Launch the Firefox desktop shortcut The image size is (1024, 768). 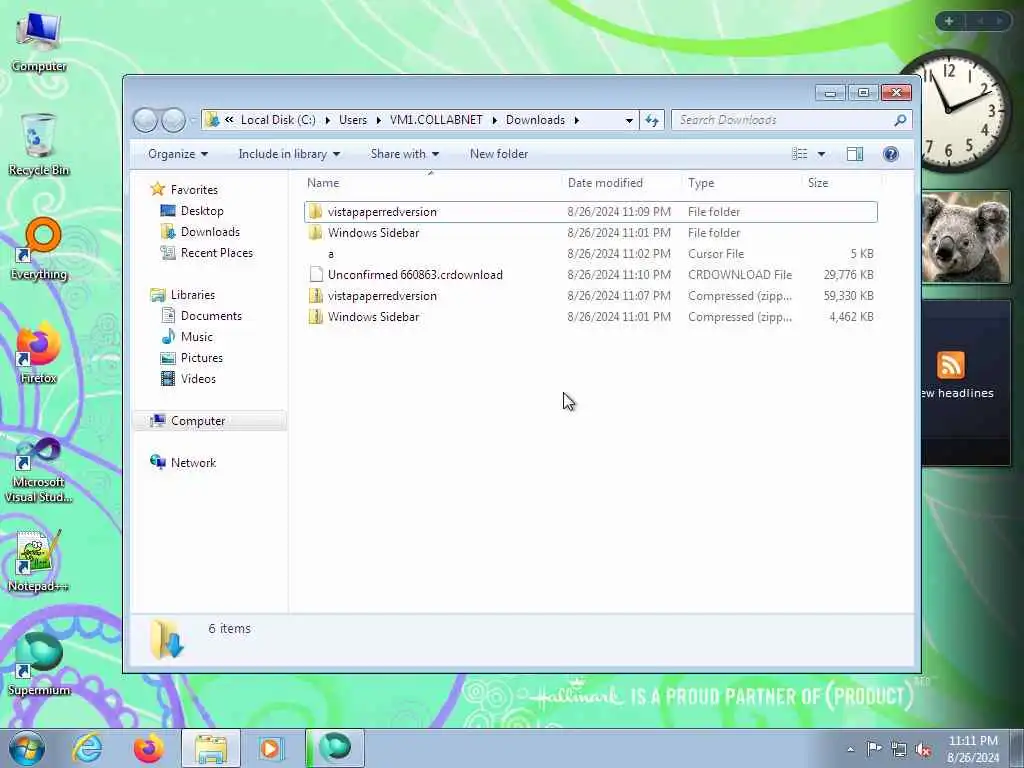tap(39, 353)
